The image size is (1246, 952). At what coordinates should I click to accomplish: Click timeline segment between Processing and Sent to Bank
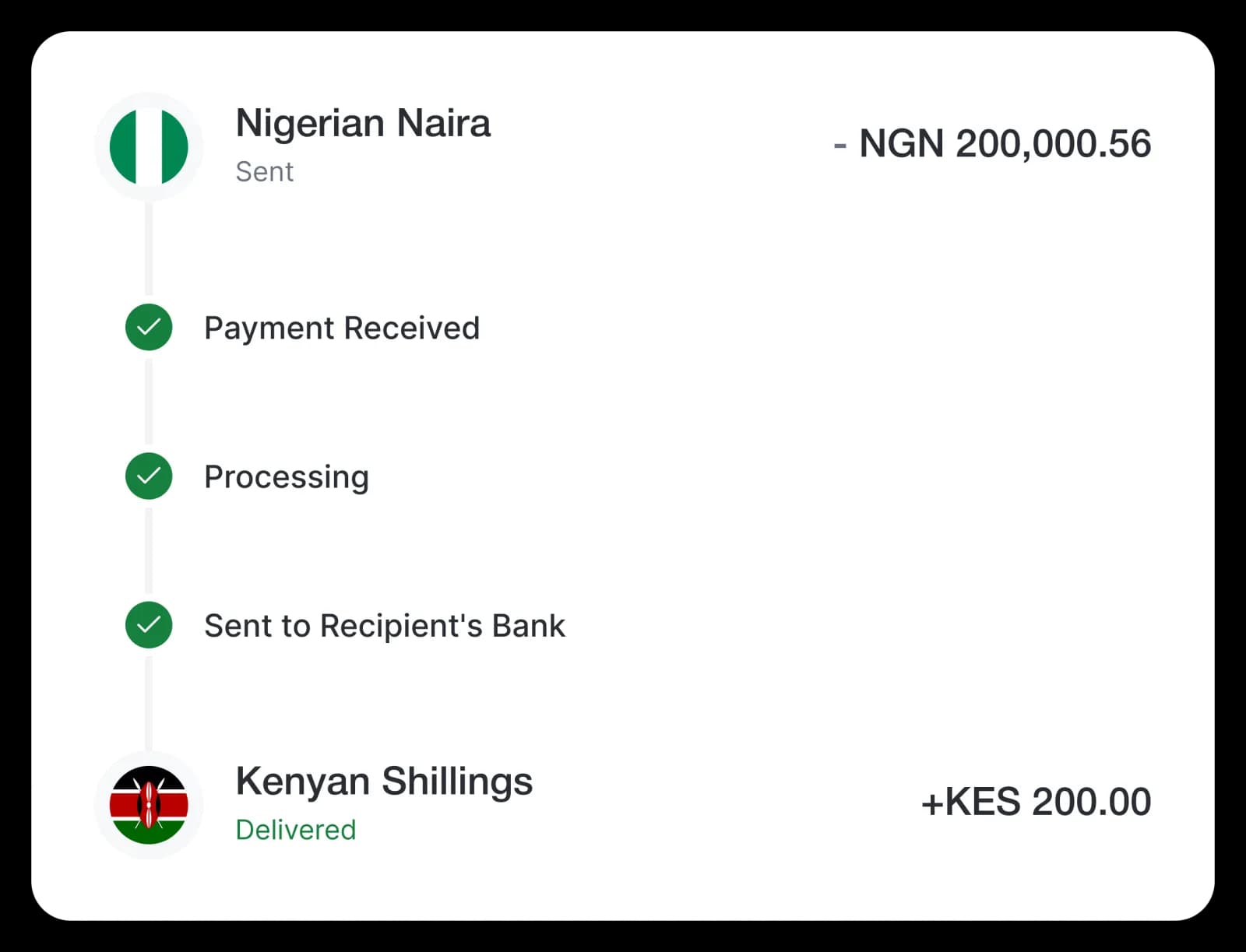(x=149, y=550)
